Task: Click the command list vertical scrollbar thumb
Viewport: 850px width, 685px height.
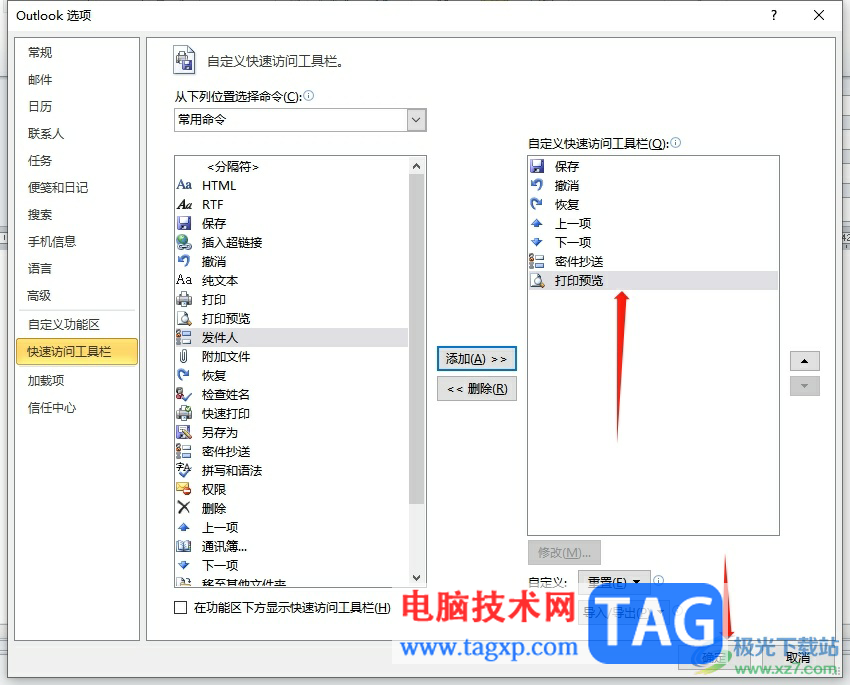Action: (416, 339)
